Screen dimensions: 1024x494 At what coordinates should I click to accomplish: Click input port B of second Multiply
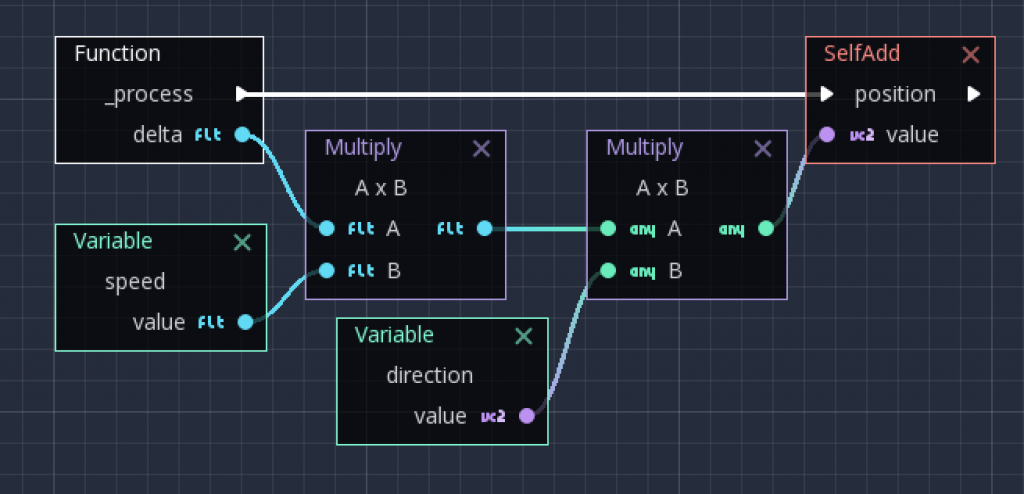pos(608,269)
